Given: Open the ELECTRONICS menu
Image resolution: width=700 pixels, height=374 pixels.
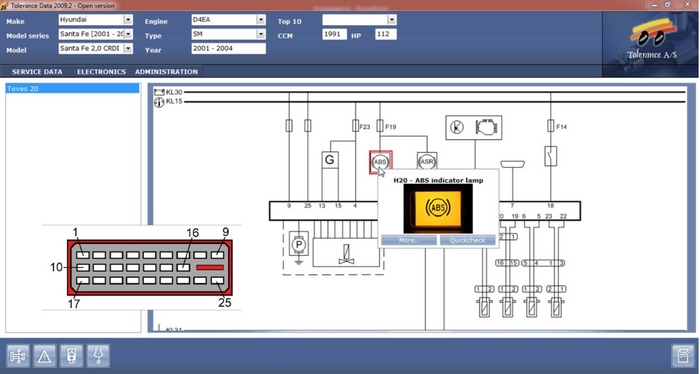Looking at the screenshot, I should (101, 71).
